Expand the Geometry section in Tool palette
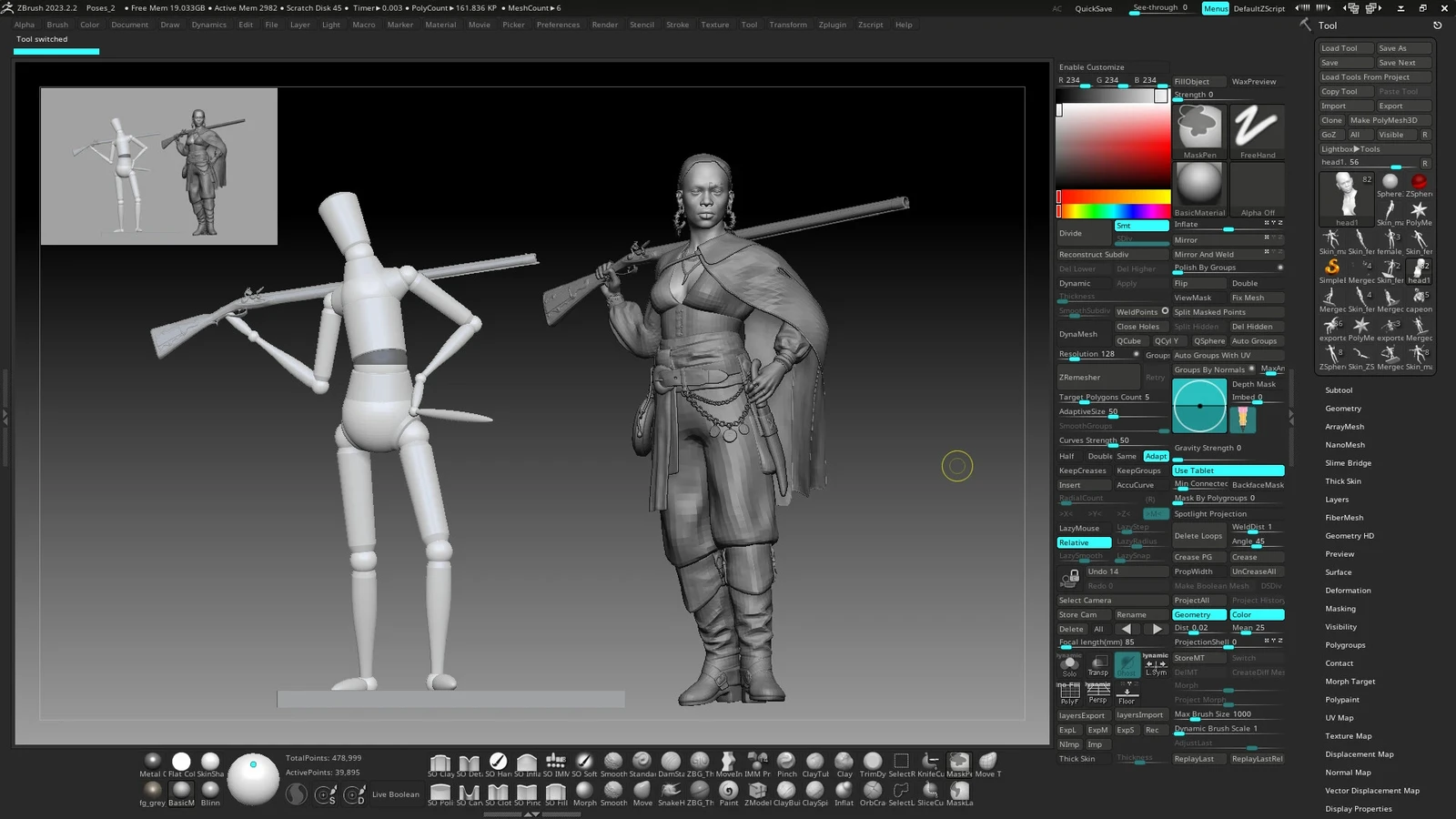1456x819 pixels. pyautogui.click(x=1343, y=409)
